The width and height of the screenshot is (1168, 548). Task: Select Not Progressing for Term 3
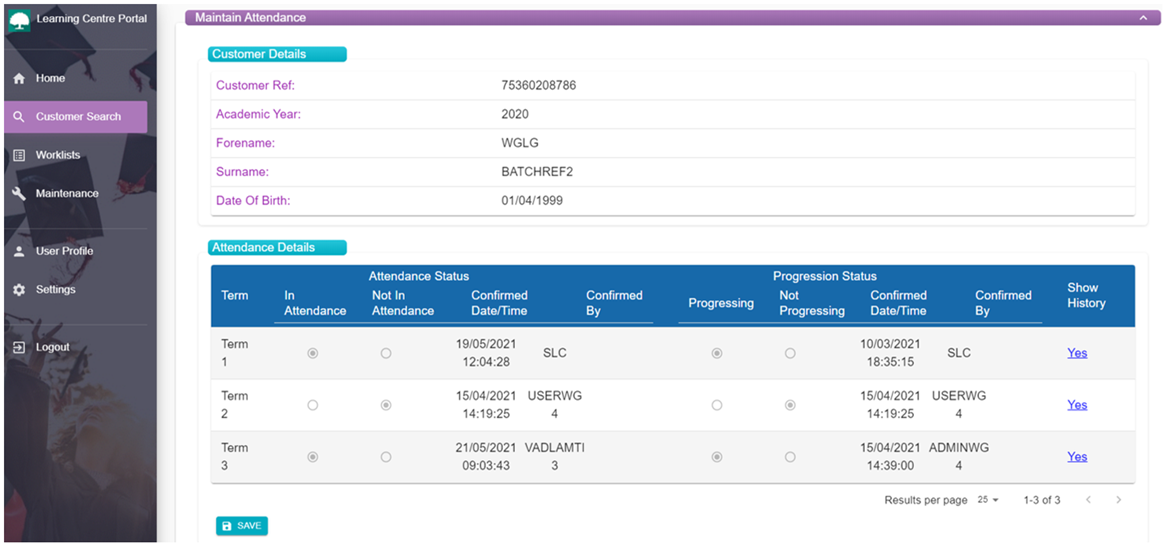coord(790,457)
